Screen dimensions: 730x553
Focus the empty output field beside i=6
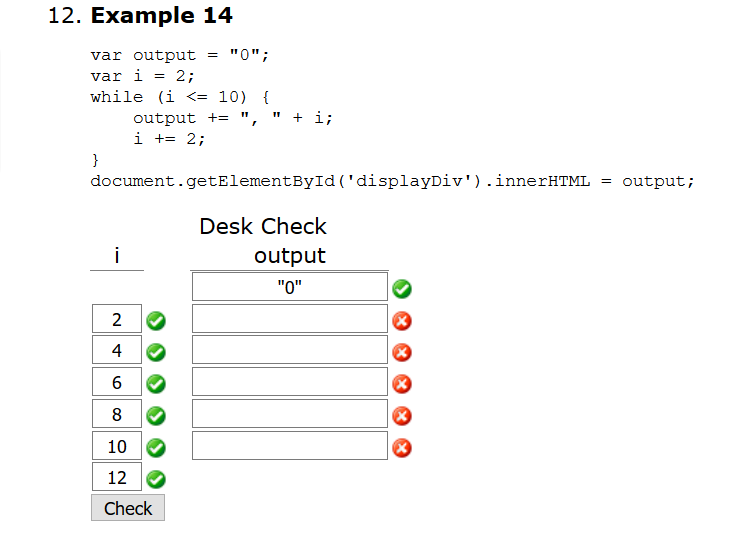290,382
